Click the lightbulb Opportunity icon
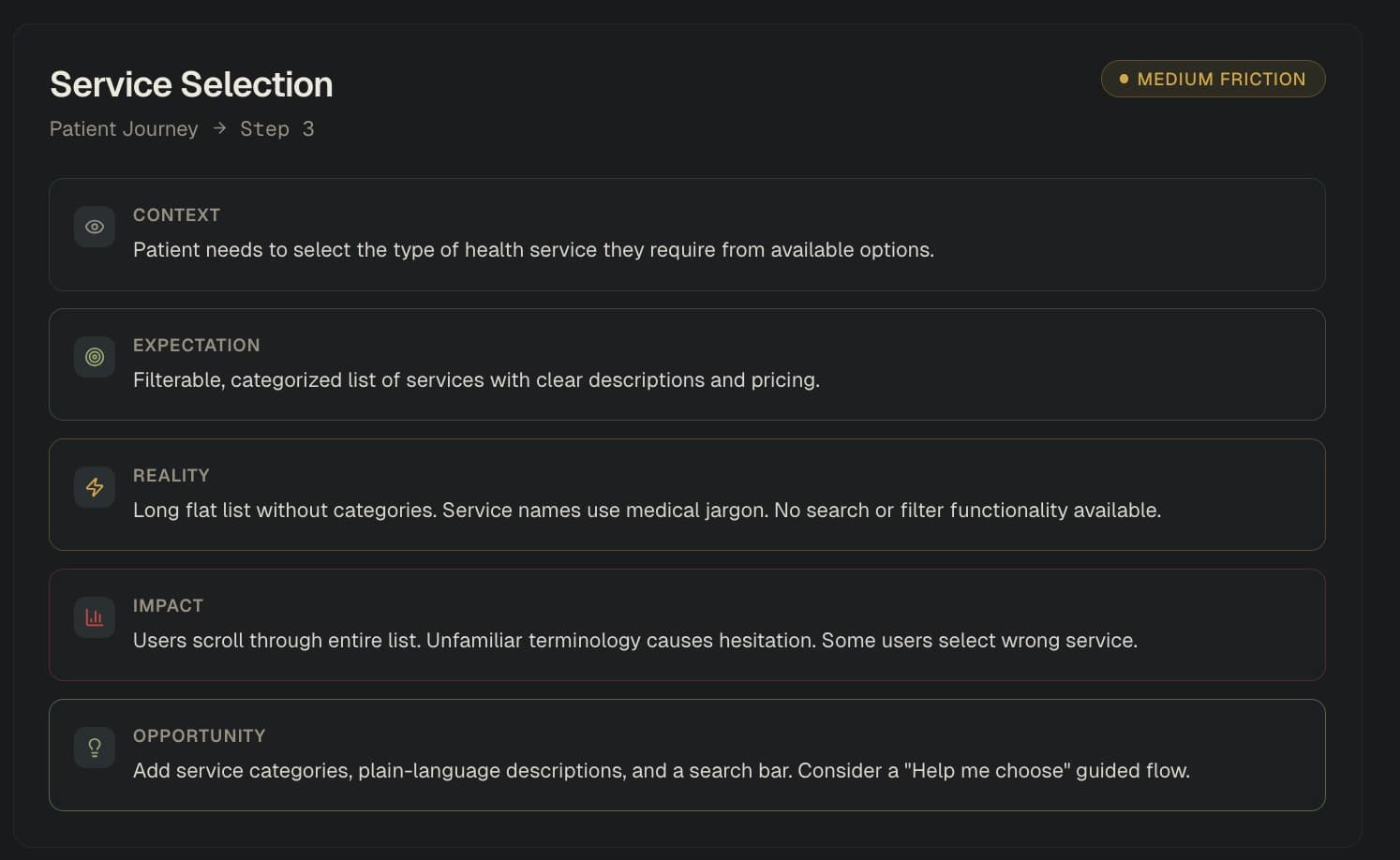Screen dimensions: 1400x860 [x=95, y=748]
